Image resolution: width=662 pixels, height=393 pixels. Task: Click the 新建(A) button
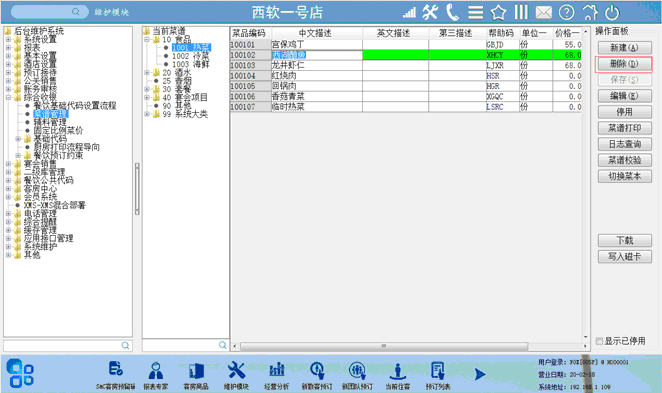tap(624, 48)
